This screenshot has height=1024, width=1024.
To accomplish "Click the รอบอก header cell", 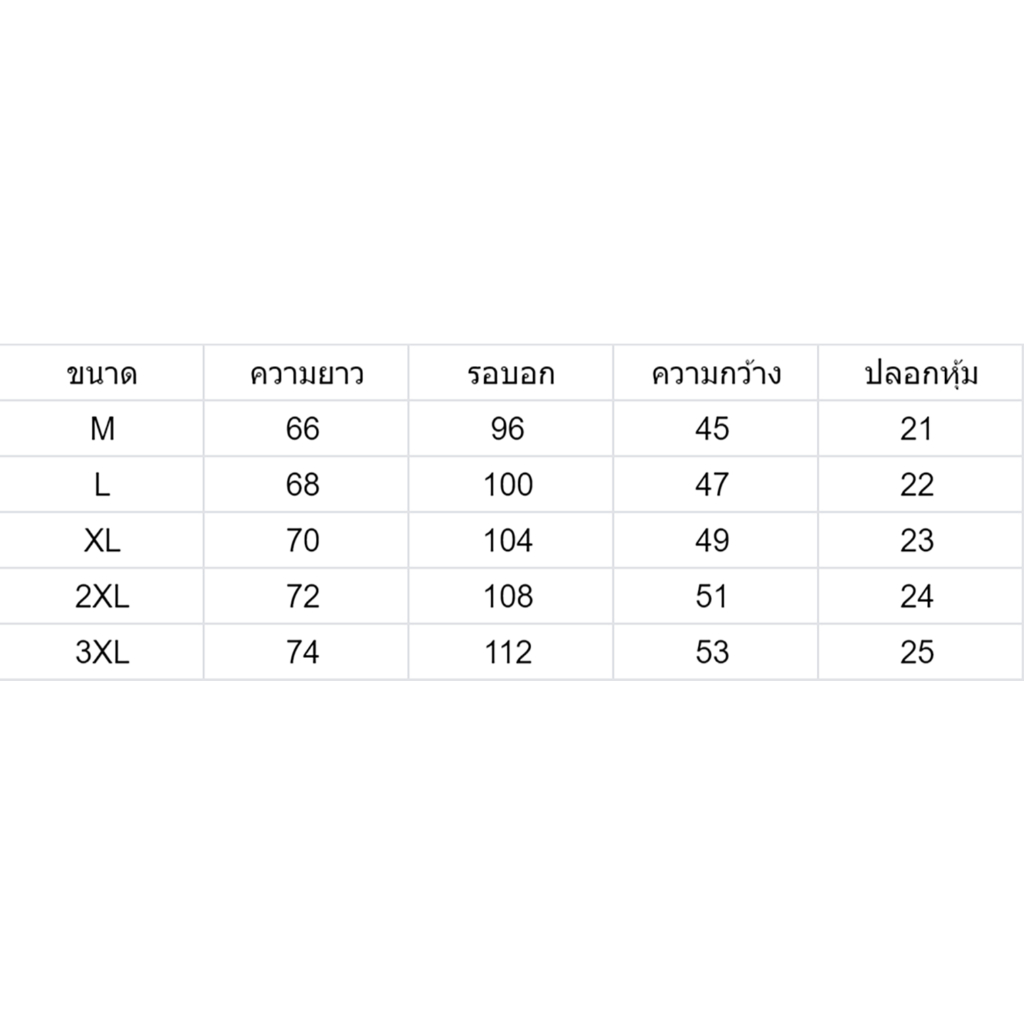I will (511, 373).
